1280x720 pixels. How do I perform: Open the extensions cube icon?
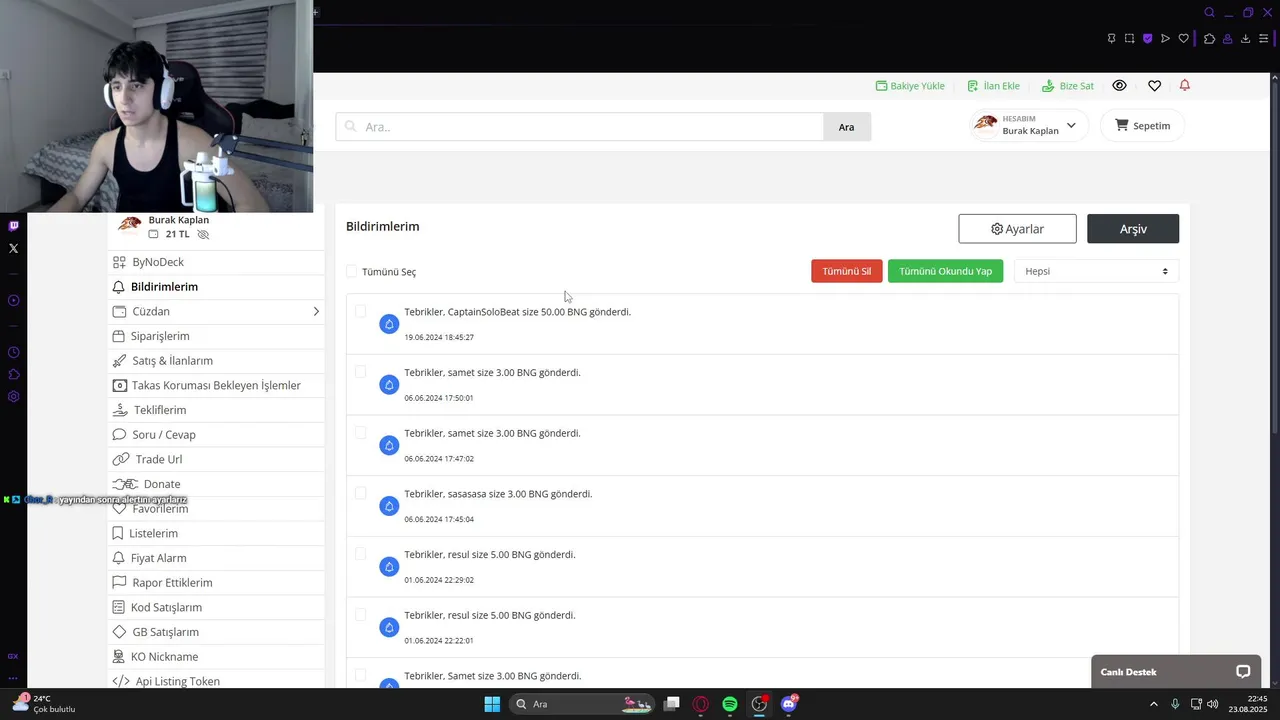pos(1209,39)
